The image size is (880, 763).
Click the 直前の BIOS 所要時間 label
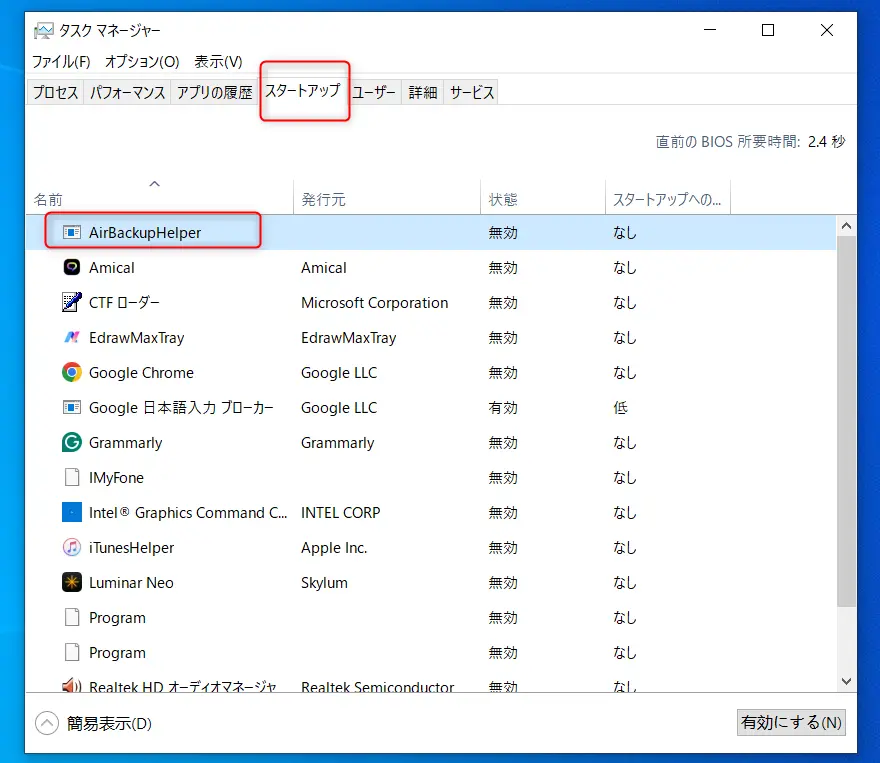point(727,141)
